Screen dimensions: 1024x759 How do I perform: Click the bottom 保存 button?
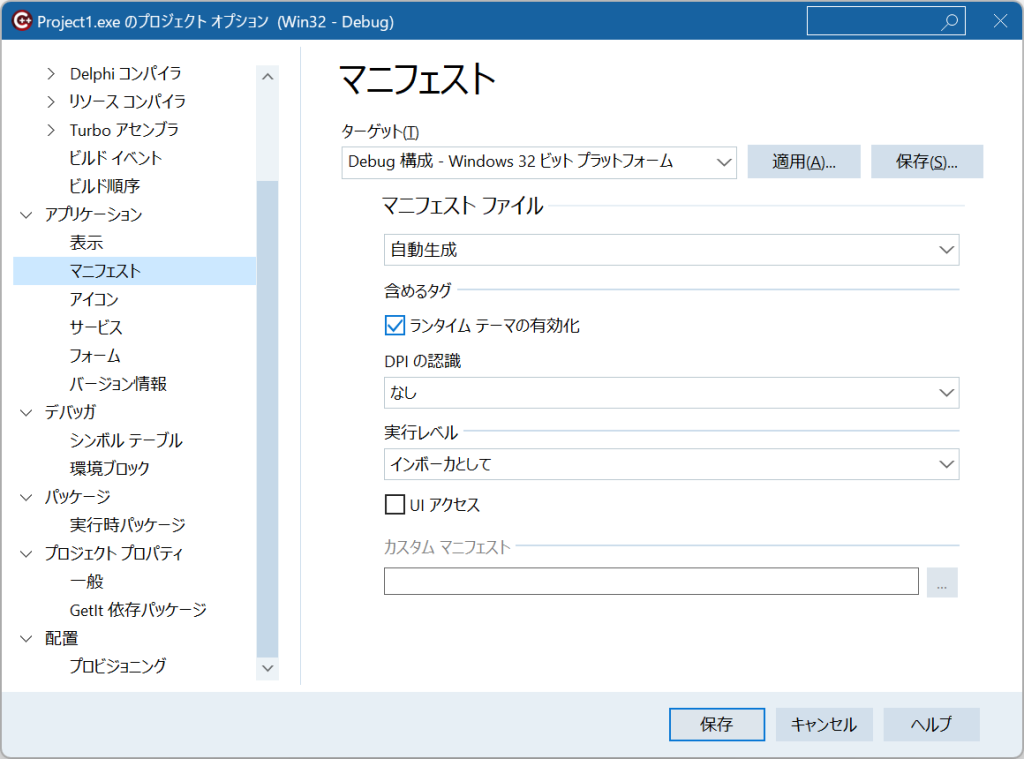coord(717,724)
